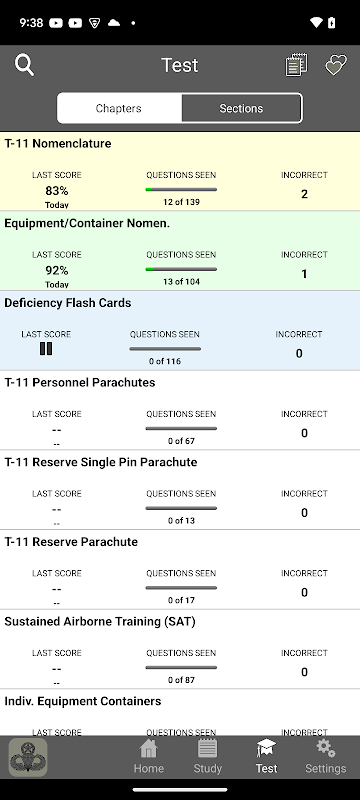Tap the paused test icon
360x800 pixels.
pos(46,349)
